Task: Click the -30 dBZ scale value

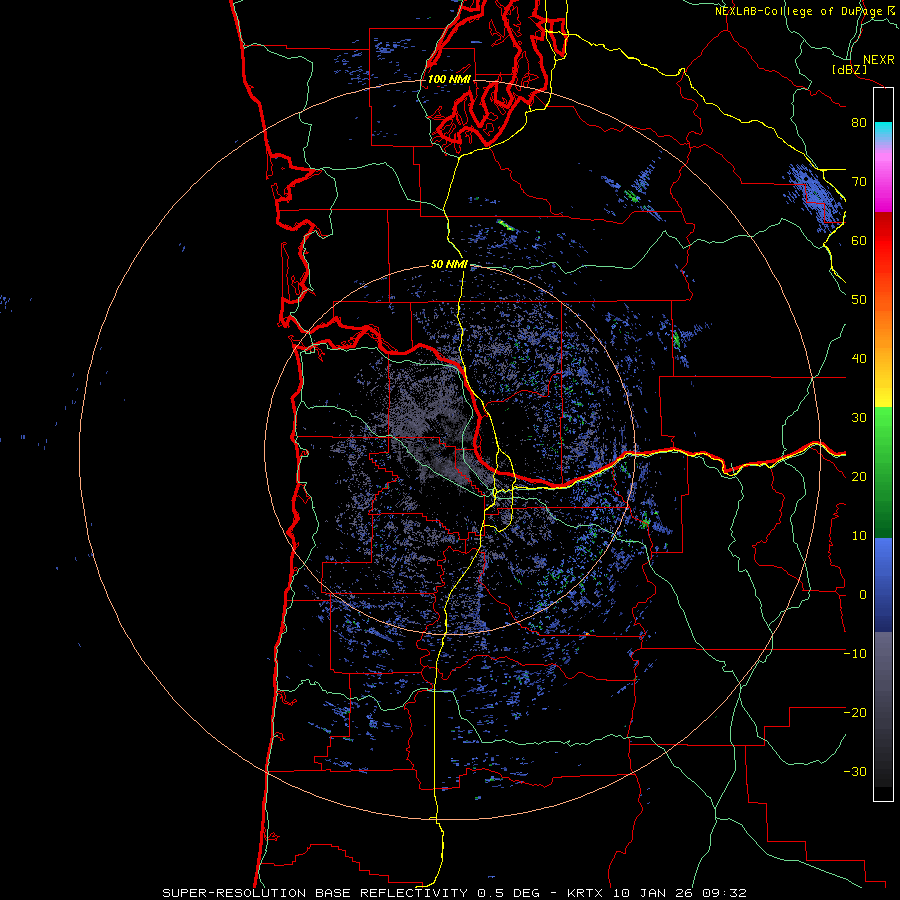Action: (x=855, y=772)
